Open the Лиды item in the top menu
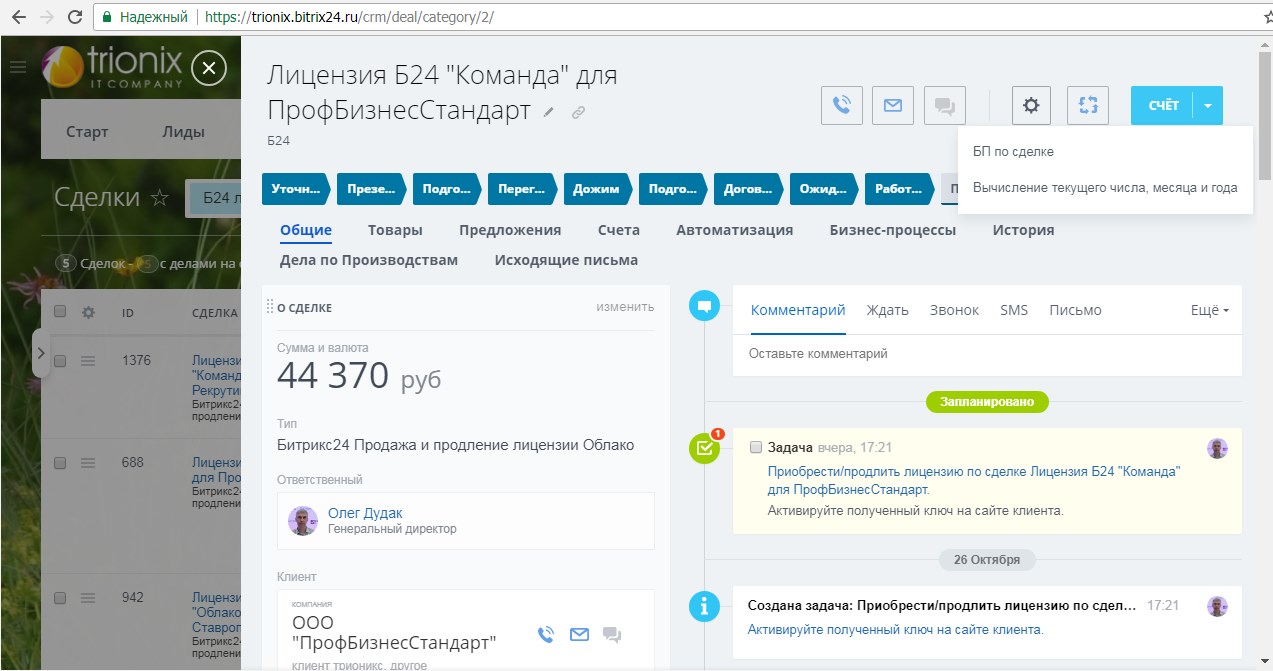The image size is (1273, 671). point(183,132)
